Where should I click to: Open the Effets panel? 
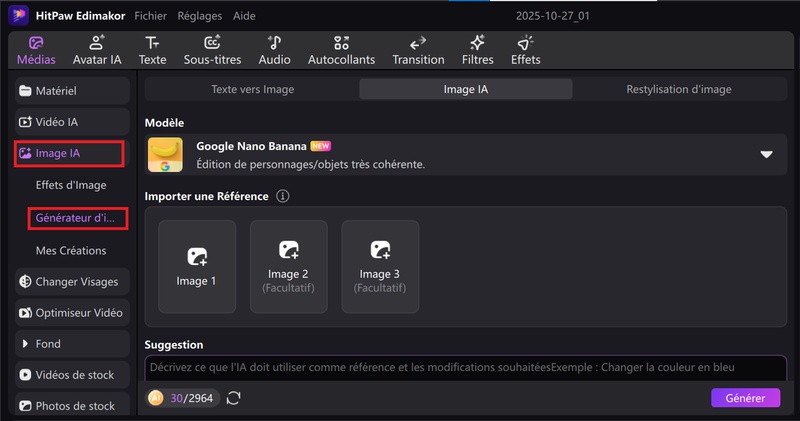(526, 51)
